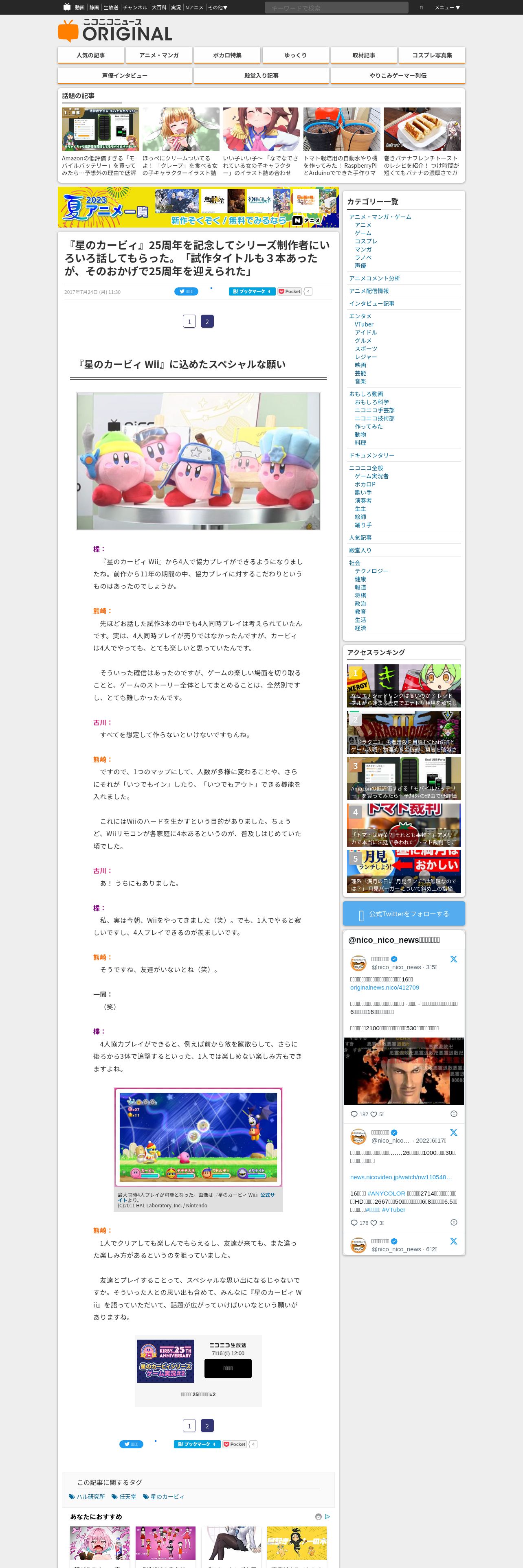This screenshot has width=523, height=1568.
Task: Open ranking number 4 トマト裁判 article
Action: click(x=404, y=825)
